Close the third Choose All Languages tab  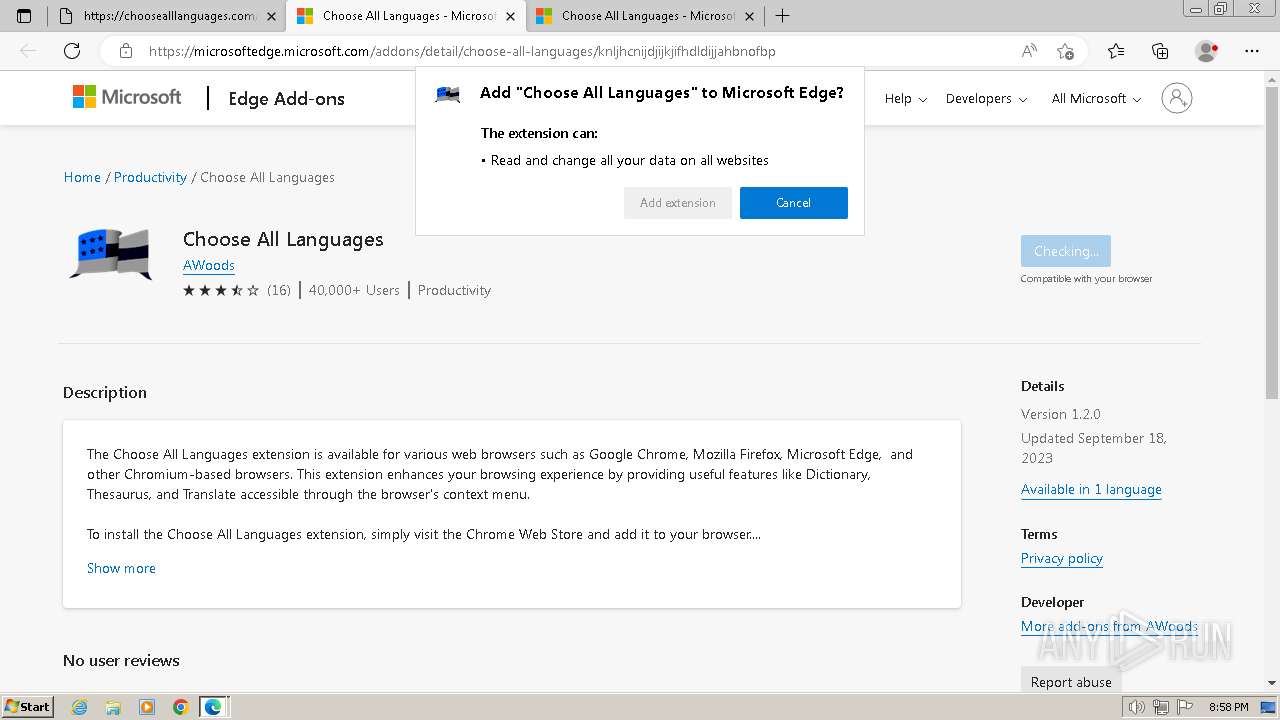tap(749, 16)
